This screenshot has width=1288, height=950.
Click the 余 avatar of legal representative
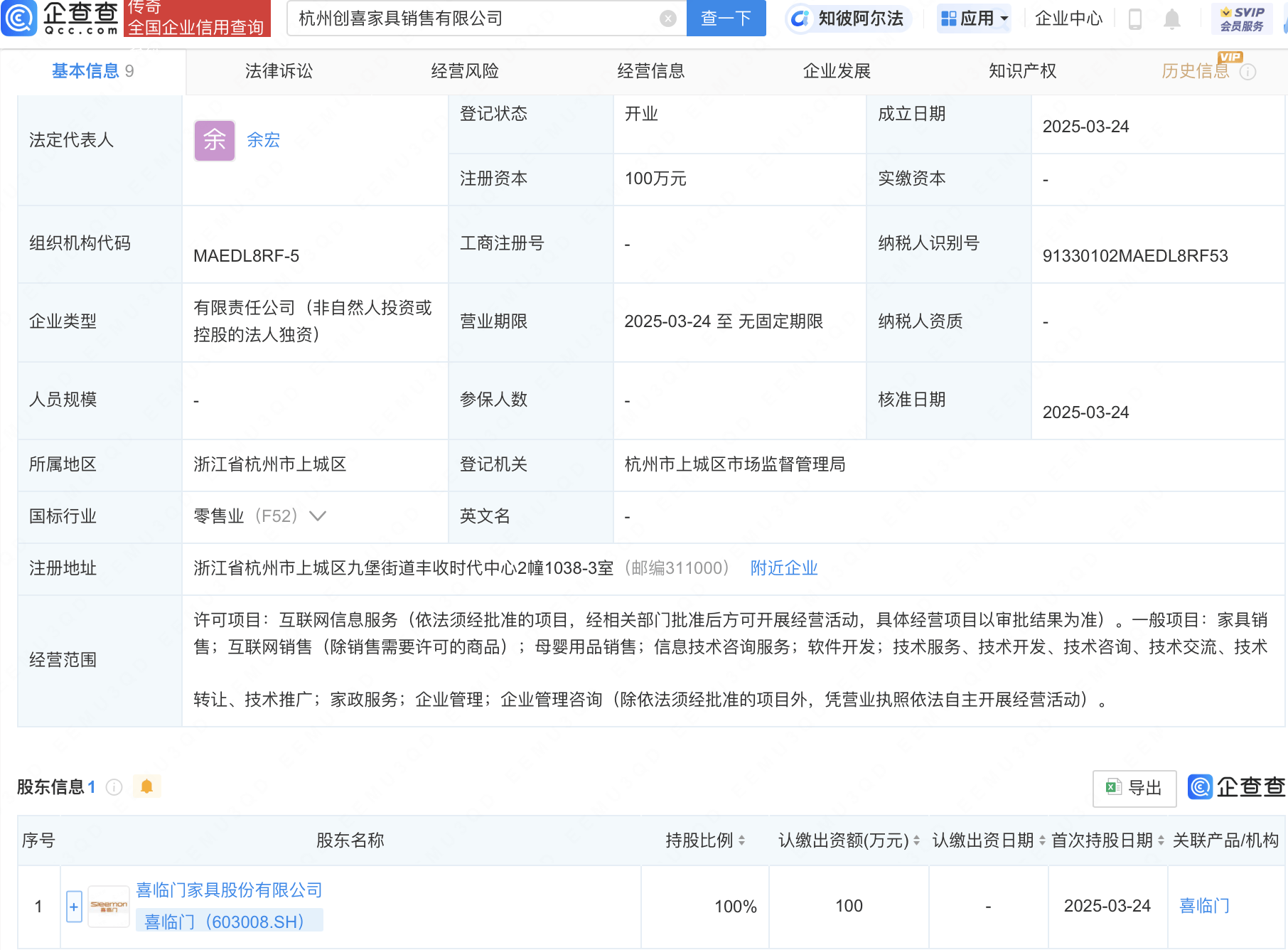215,140
